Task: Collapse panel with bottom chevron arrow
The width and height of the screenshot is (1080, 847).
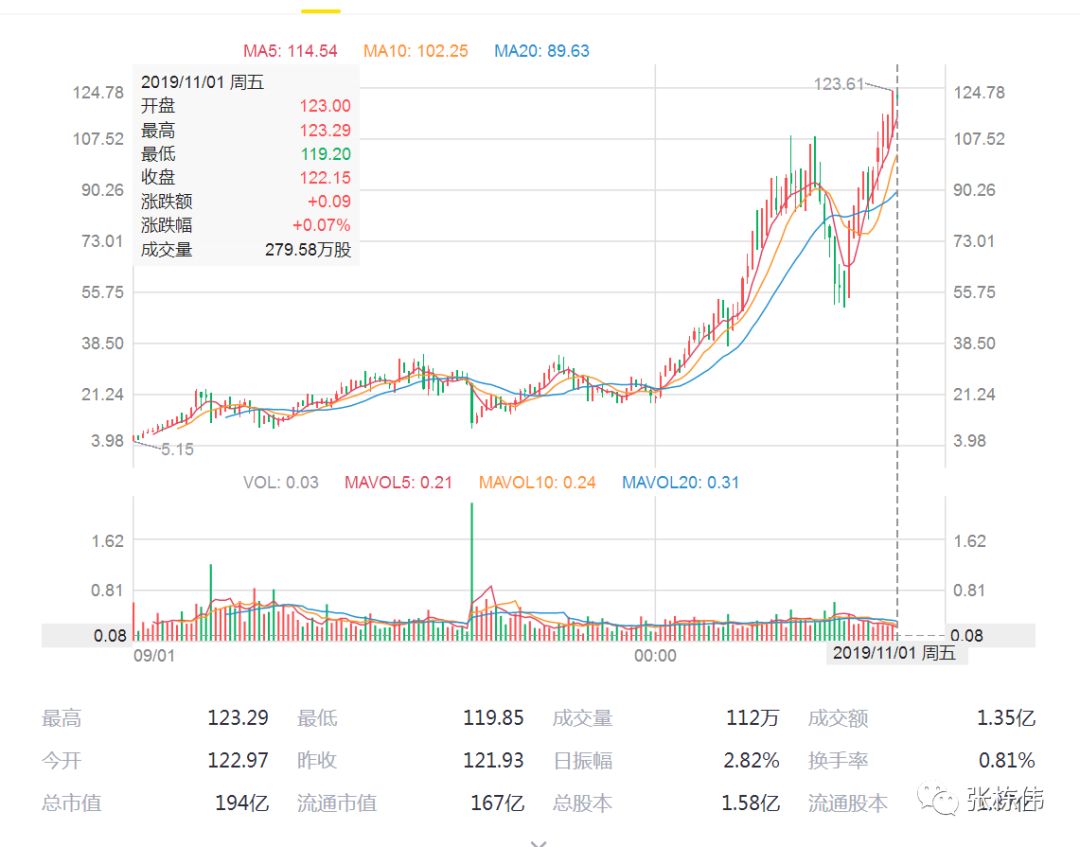Action: pos(539,843)
